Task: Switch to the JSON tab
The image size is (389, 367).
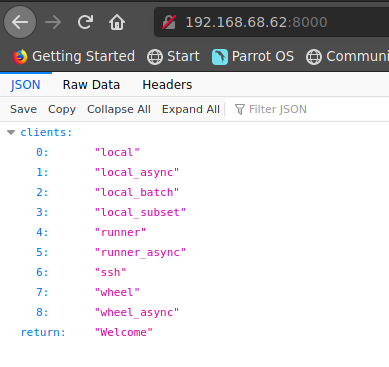Action: coord(25,85)
